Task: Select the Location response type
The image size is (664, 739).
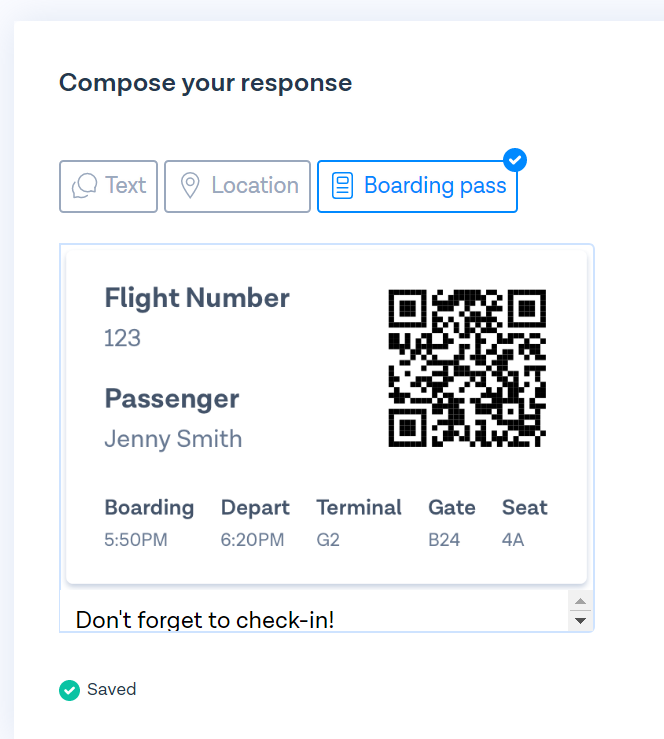Action: click(x=238, y=186)
